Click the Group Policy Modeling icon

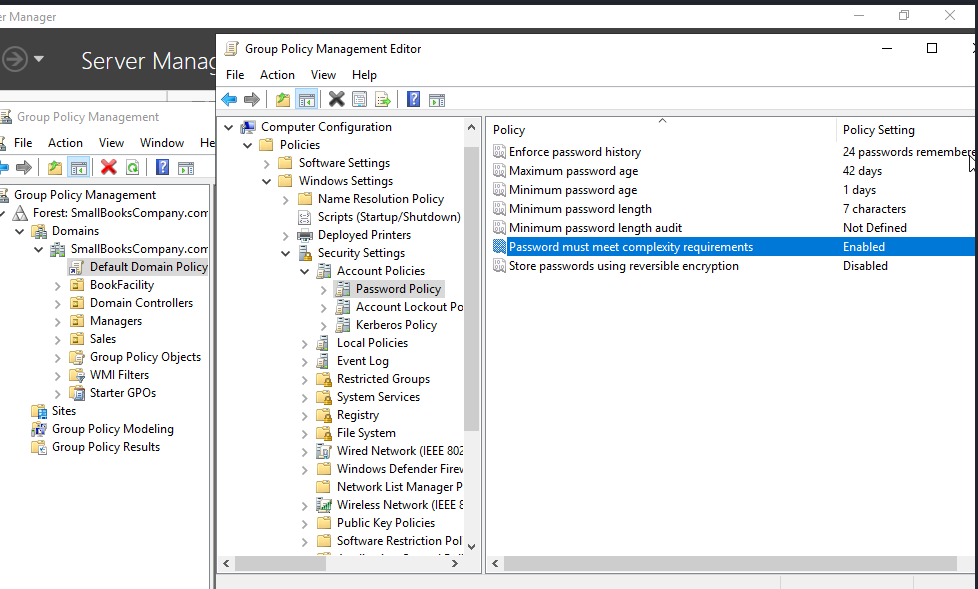tap(39, 429)
